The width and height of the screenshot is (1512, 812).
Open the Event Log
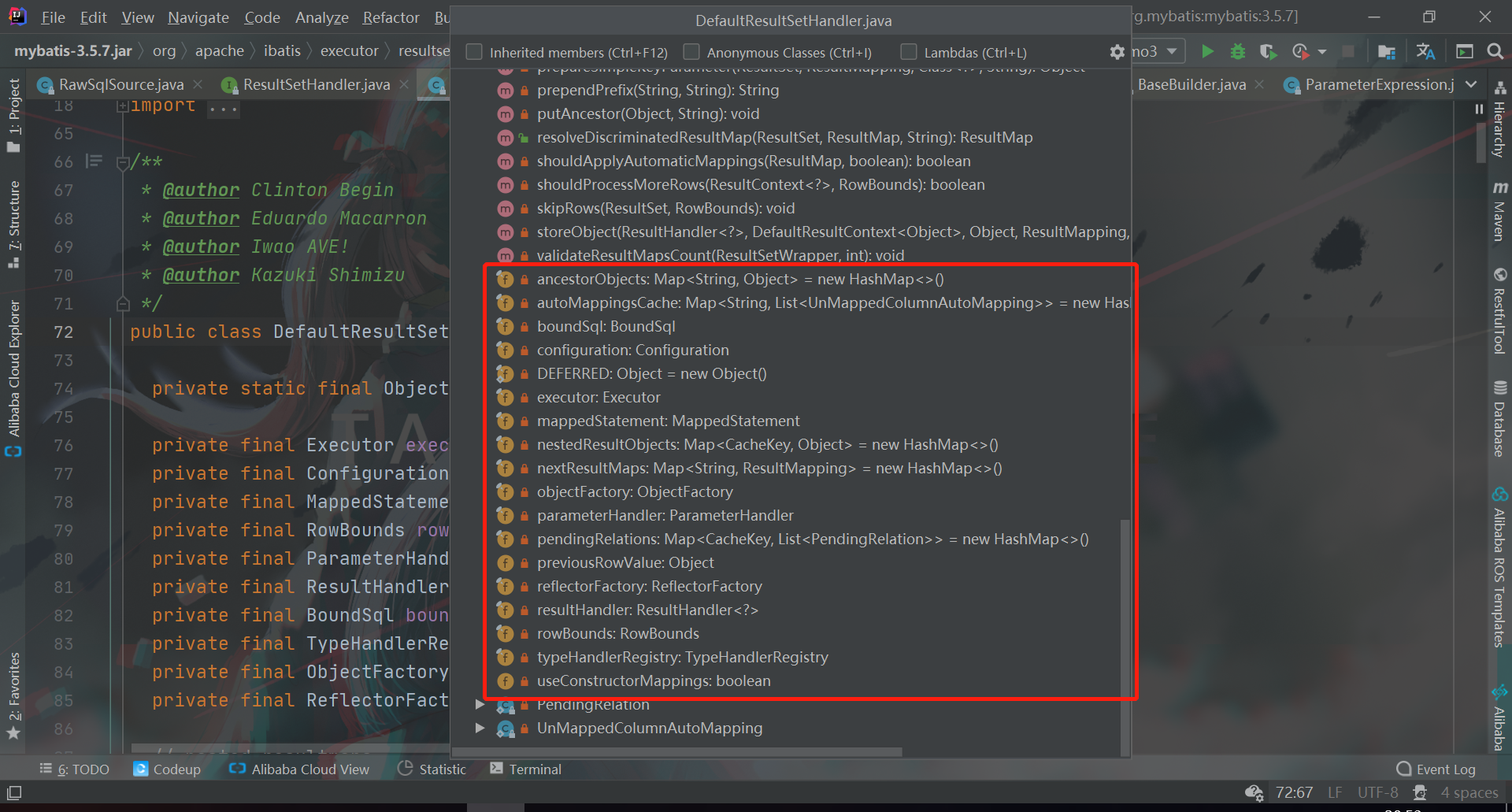click(1436, 769)
